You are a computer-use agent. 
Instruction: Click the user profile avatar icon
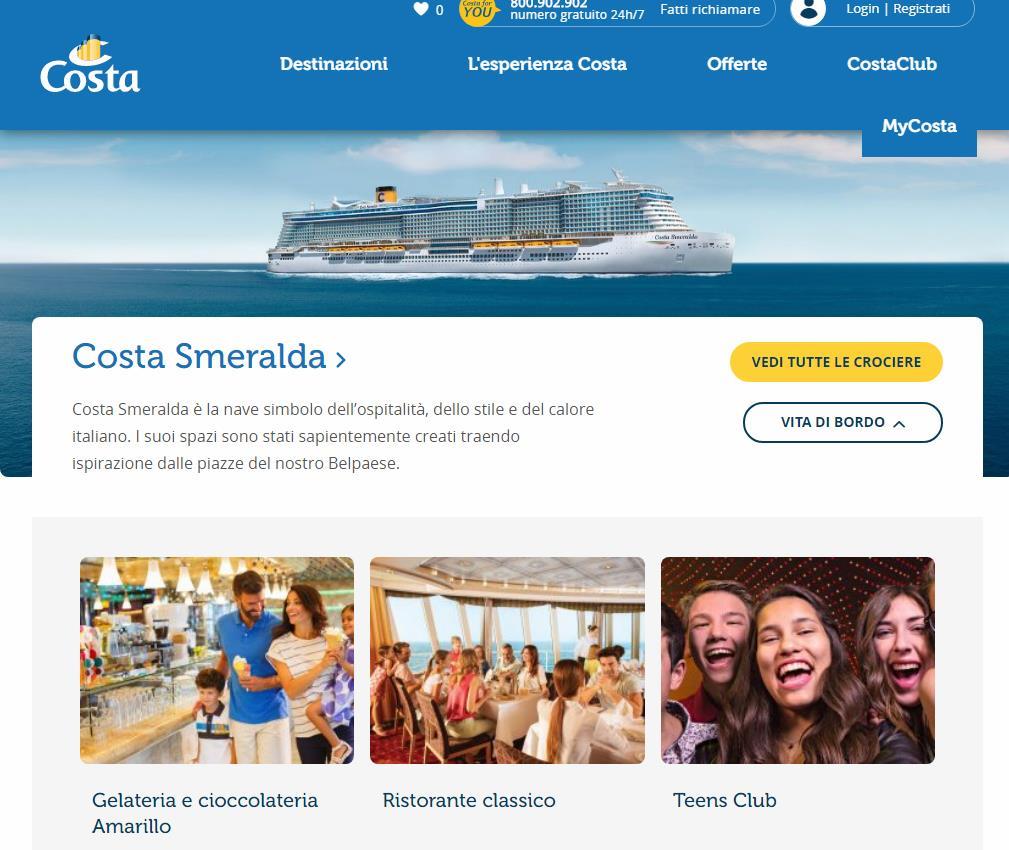(808, 10)
